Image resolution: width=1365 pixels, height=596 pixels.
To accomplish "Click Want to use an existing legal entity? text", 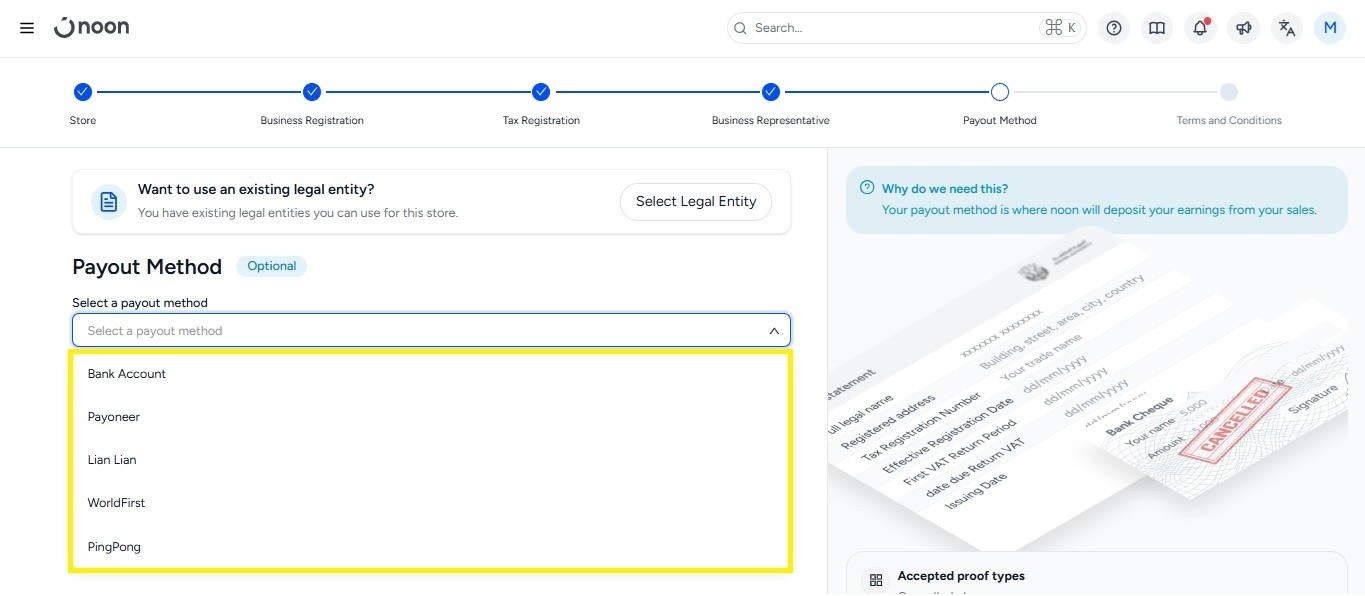I will click(256, 189).
